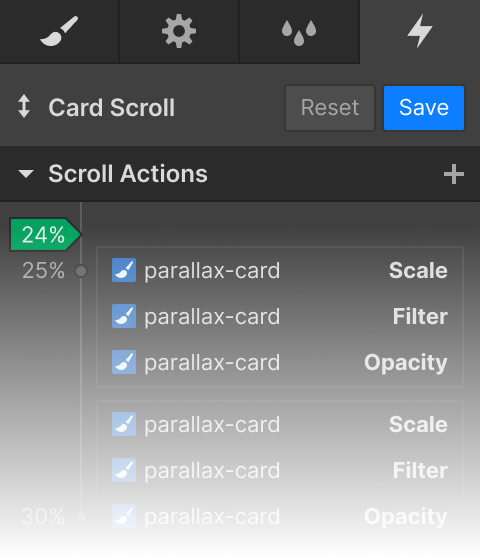Open the Style Manager droplets tab
The width and height of the screenshot is (480, 558).
click(299, 31)
